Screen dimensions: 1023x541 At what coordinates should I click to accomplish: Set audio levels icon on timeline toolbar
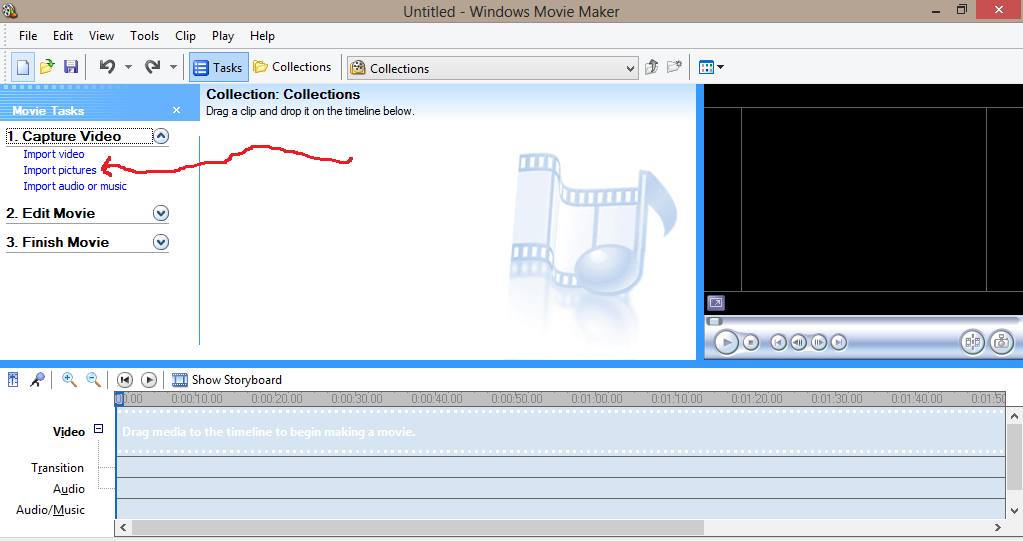(x=13, y=379)
